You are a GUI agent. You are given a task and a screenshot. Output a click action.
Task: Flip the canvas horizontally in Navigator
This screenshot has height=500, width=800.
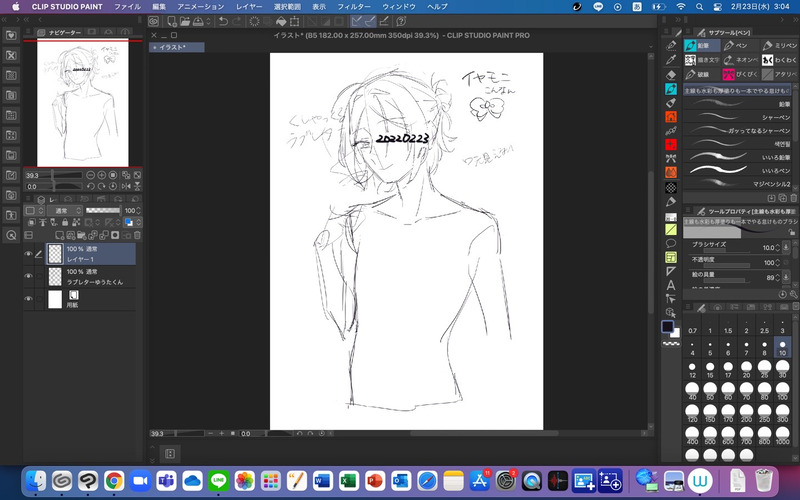tap(126, 186)
